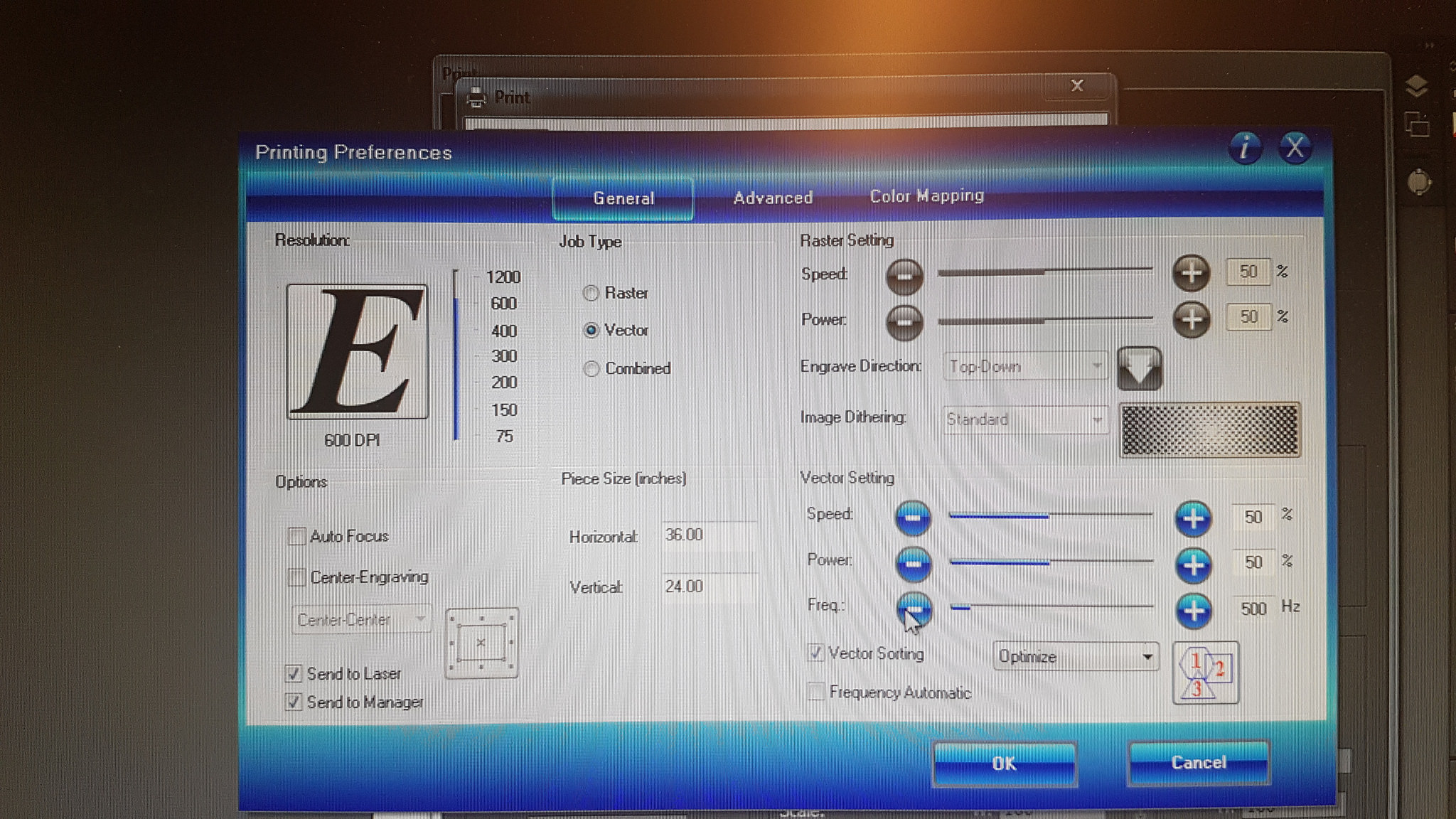
Task: Click the image dithering pattern preview
Action: tap(1210, 429)
